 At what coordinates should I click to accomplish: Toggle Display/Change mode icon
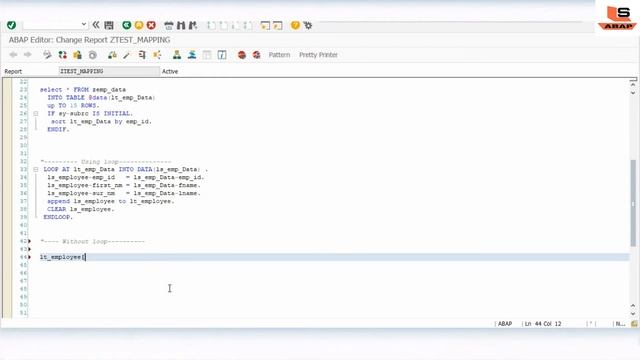point(47,55)
